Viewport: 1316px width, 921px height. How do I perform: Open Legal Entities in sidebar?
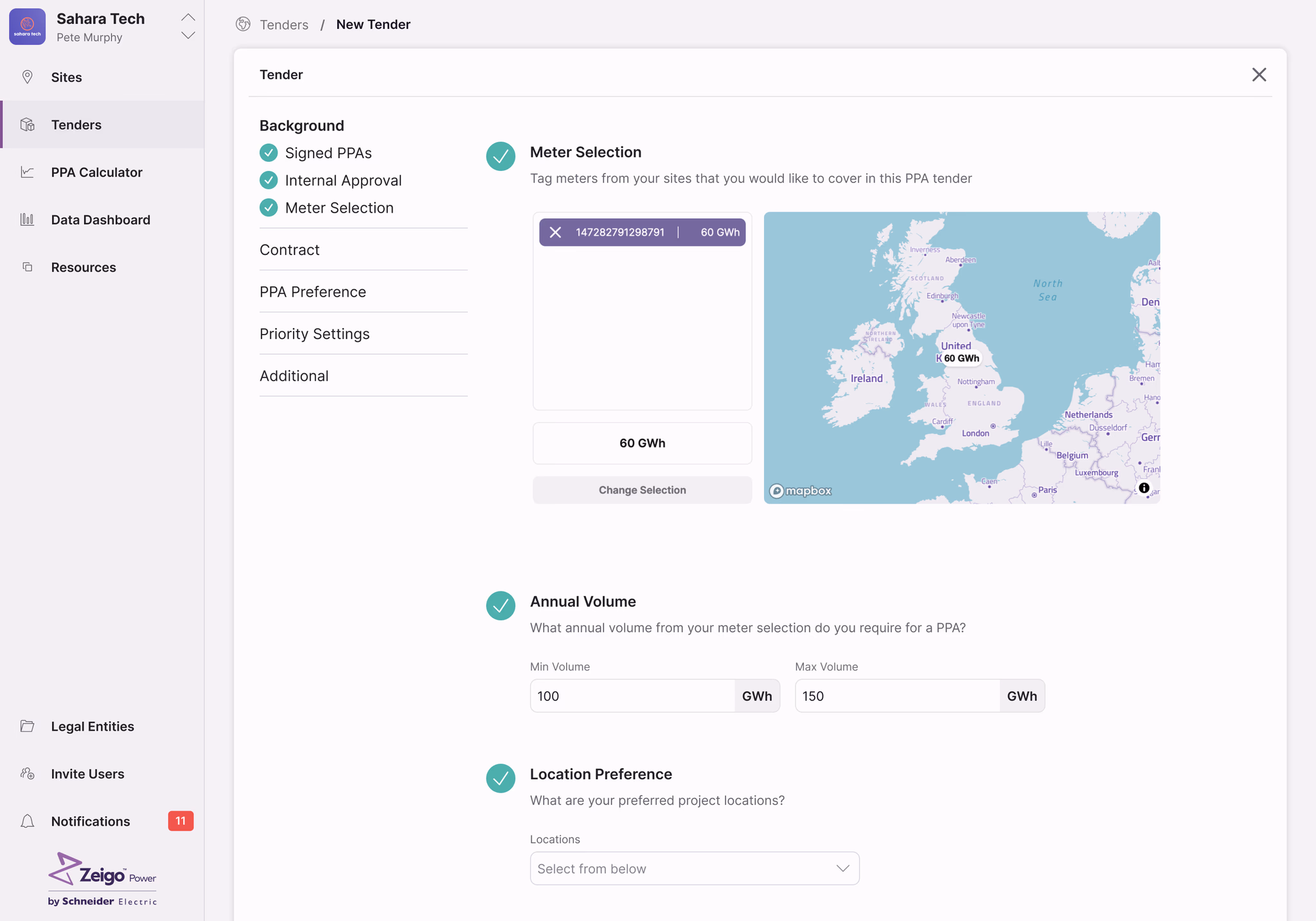102,726
